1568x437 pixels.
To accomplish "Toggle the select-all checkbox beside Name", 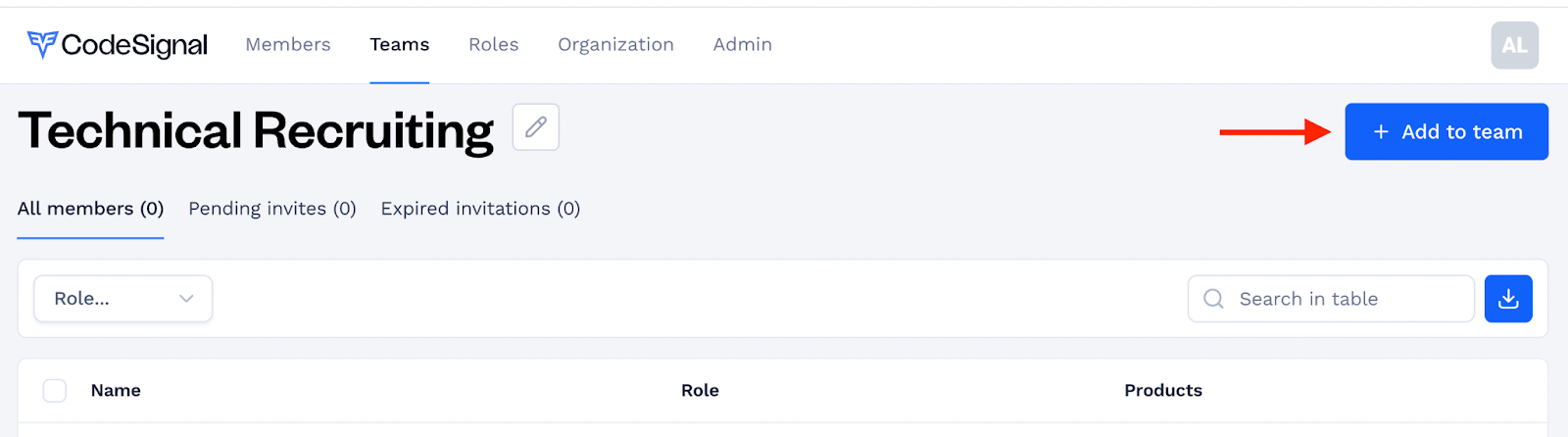I will click(55, 390).
